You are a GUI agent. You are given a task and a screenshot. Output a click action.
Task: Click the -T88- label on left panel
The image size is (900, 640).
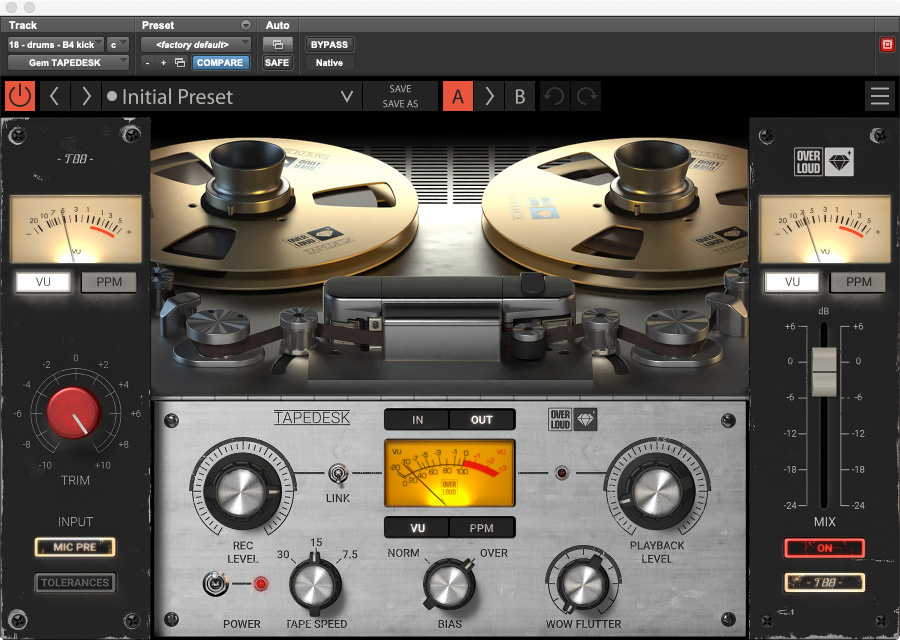(76, 158)
